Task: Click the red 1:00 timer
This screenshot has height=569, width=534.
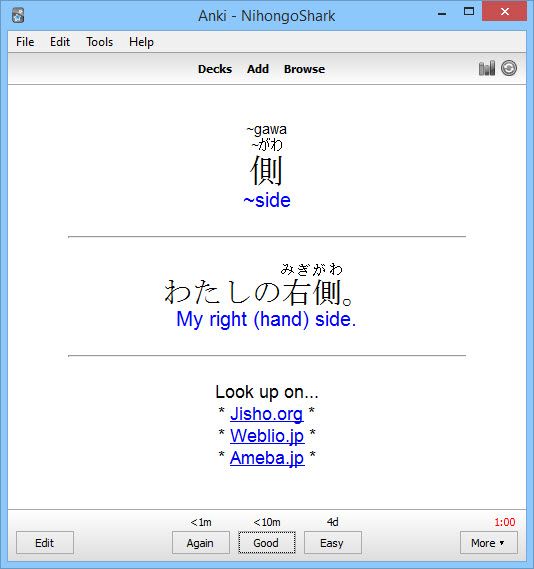Action: (x=505, y=522)
